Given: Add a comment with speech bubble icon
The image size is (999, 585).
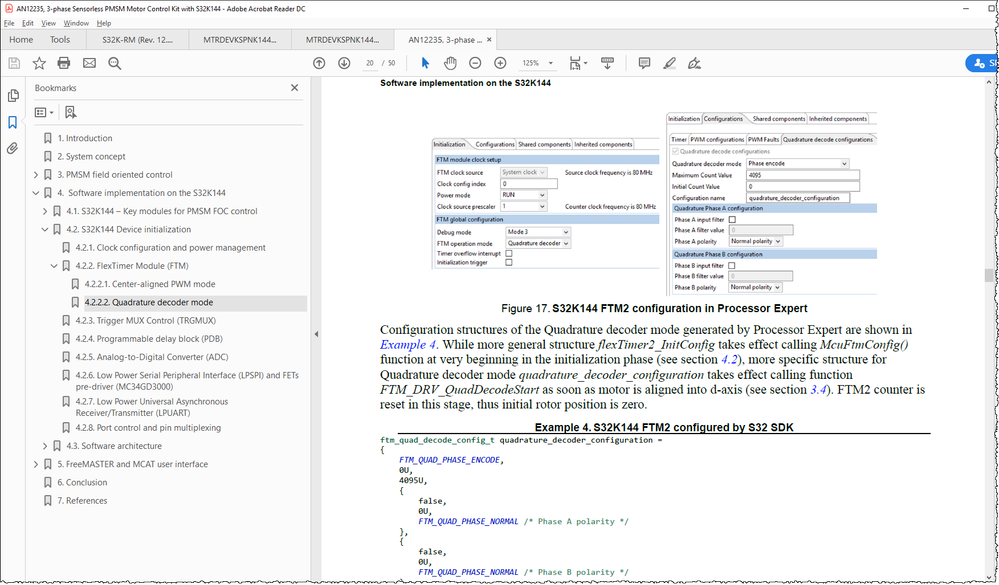Looking at the screenshot, I should tap(644, 63).
